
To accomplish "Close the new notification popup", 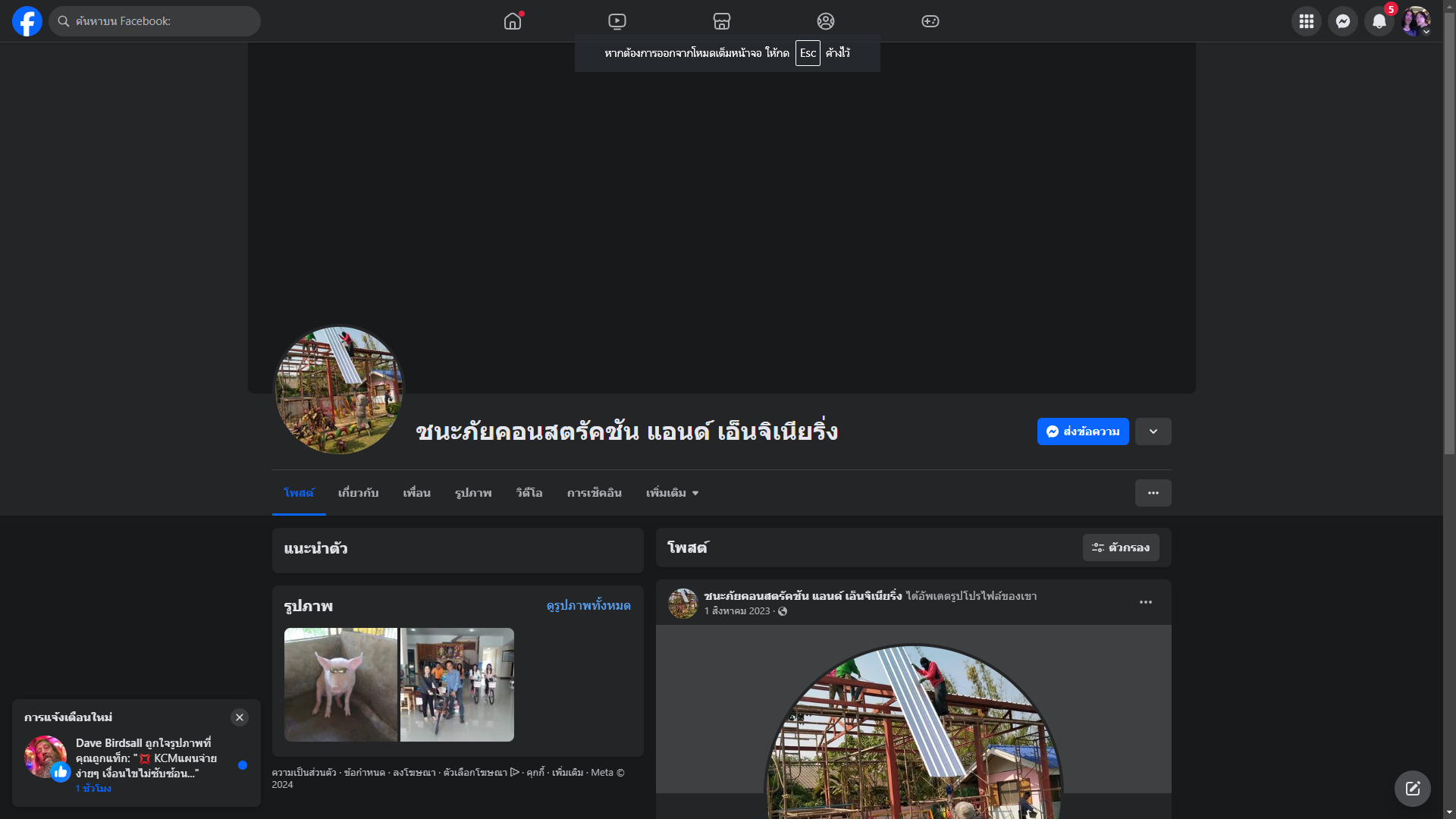I will (240, 717).
